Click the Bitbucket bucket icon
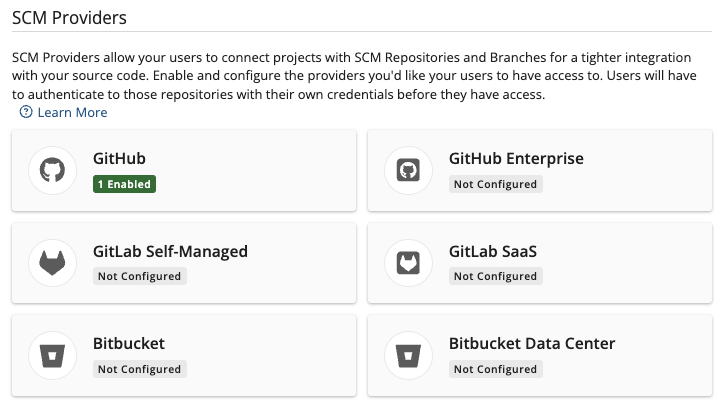Screen dimensions: 725x407 (52, 355)
